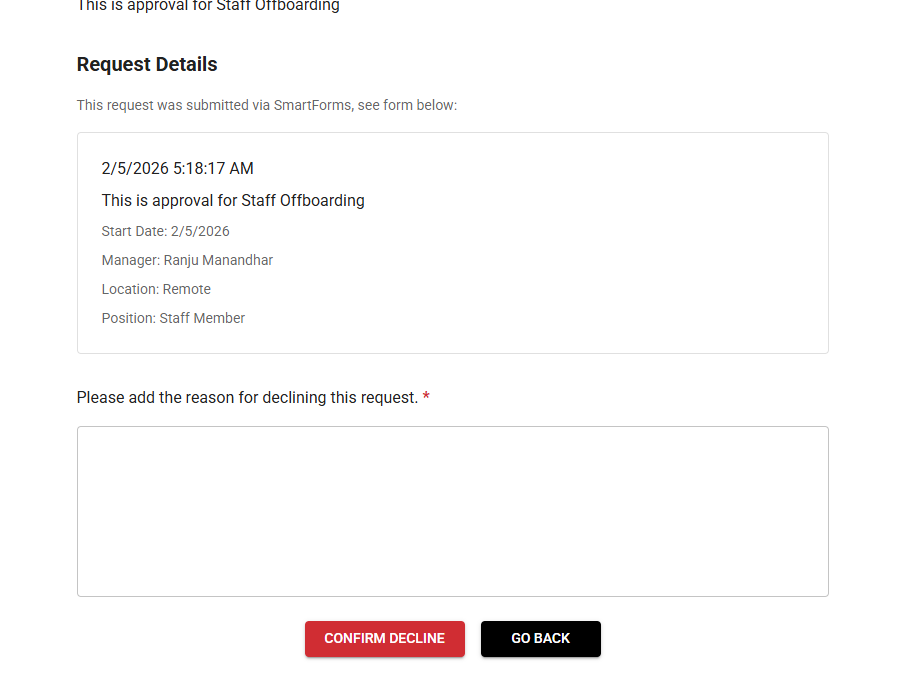
Task: Click the red Confirm Decline button
Action: (x=384, y=639)
